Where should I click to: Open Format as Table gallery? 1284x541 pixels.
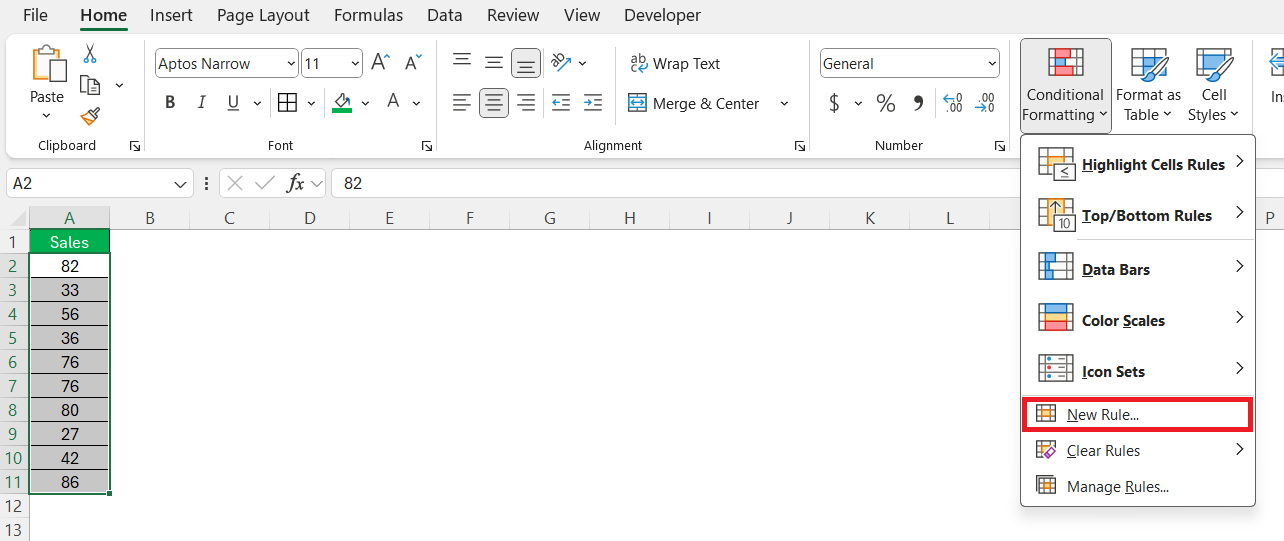click(x=1148, y=85)
